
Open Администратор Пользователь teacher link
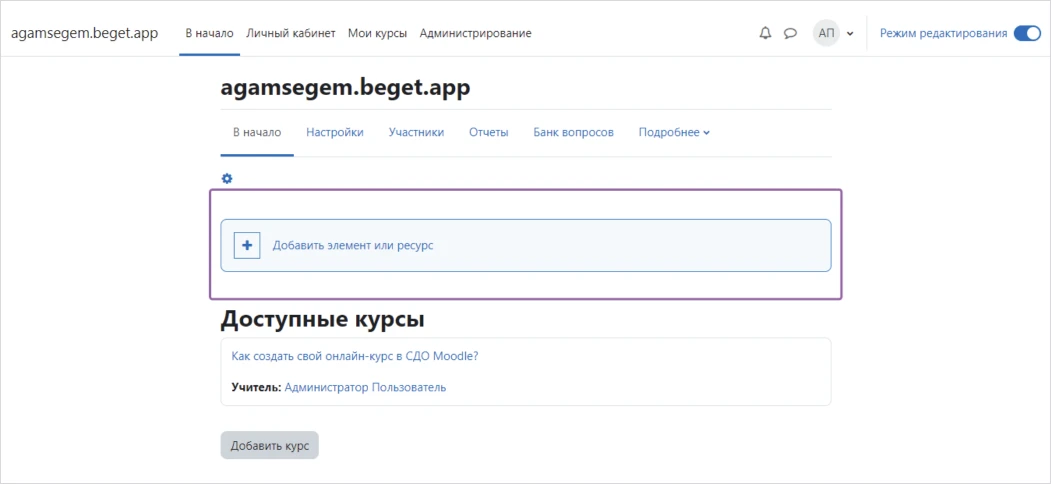click(x=365, y=387)
